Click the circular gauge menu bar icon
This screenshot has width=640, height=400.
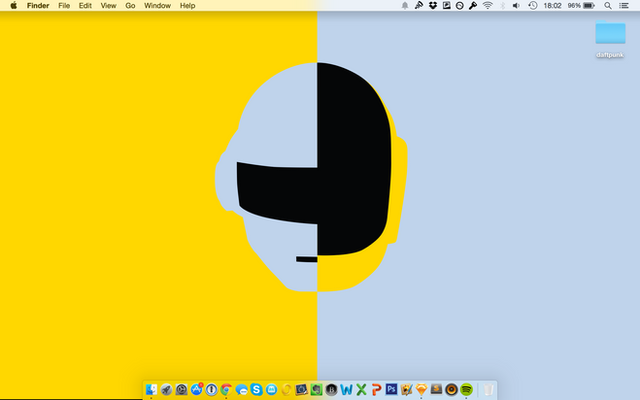(x=460, y=6)
